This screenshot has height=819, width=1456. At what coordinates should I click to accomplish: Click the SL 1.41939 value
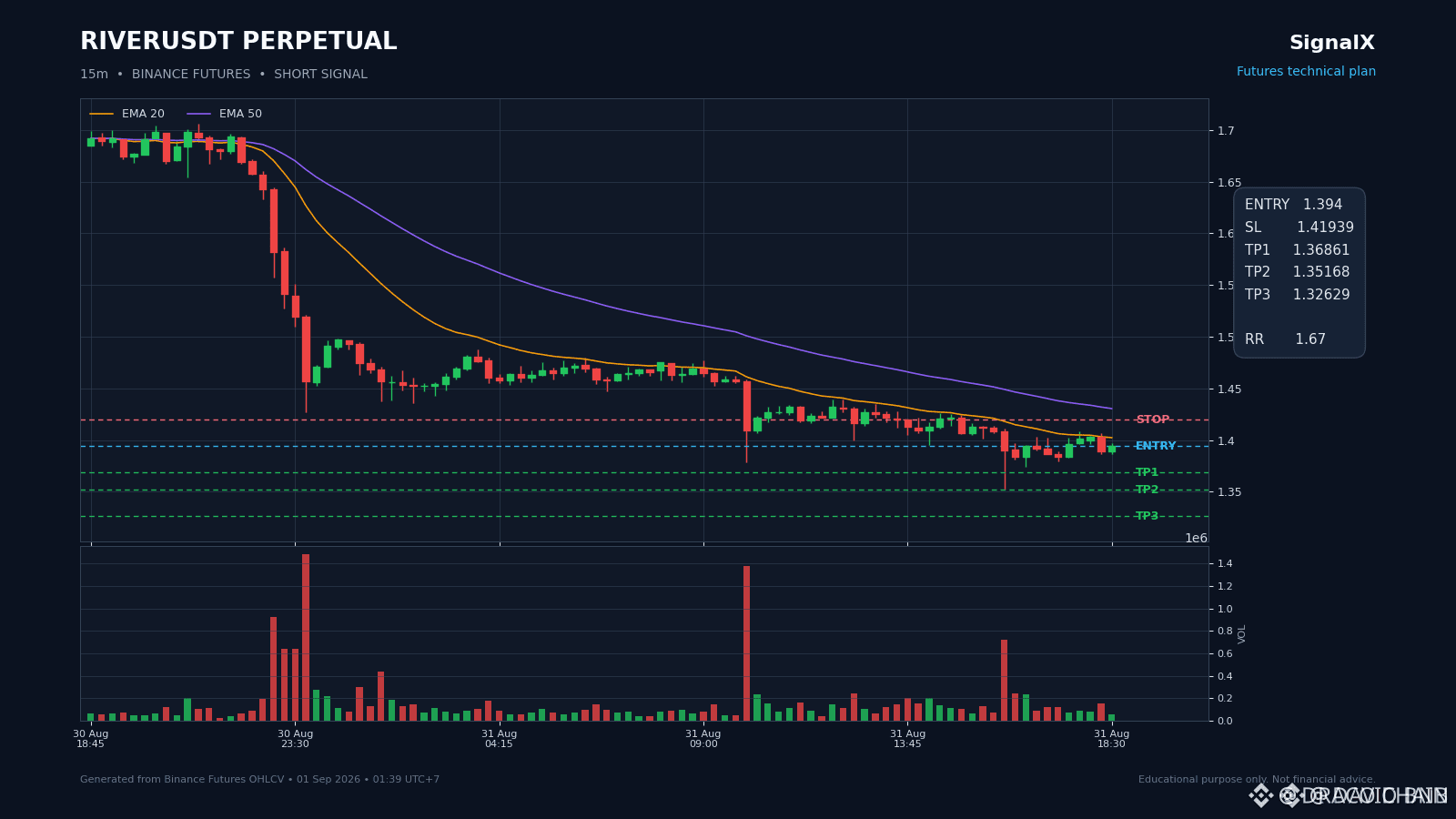[1299, 227]
